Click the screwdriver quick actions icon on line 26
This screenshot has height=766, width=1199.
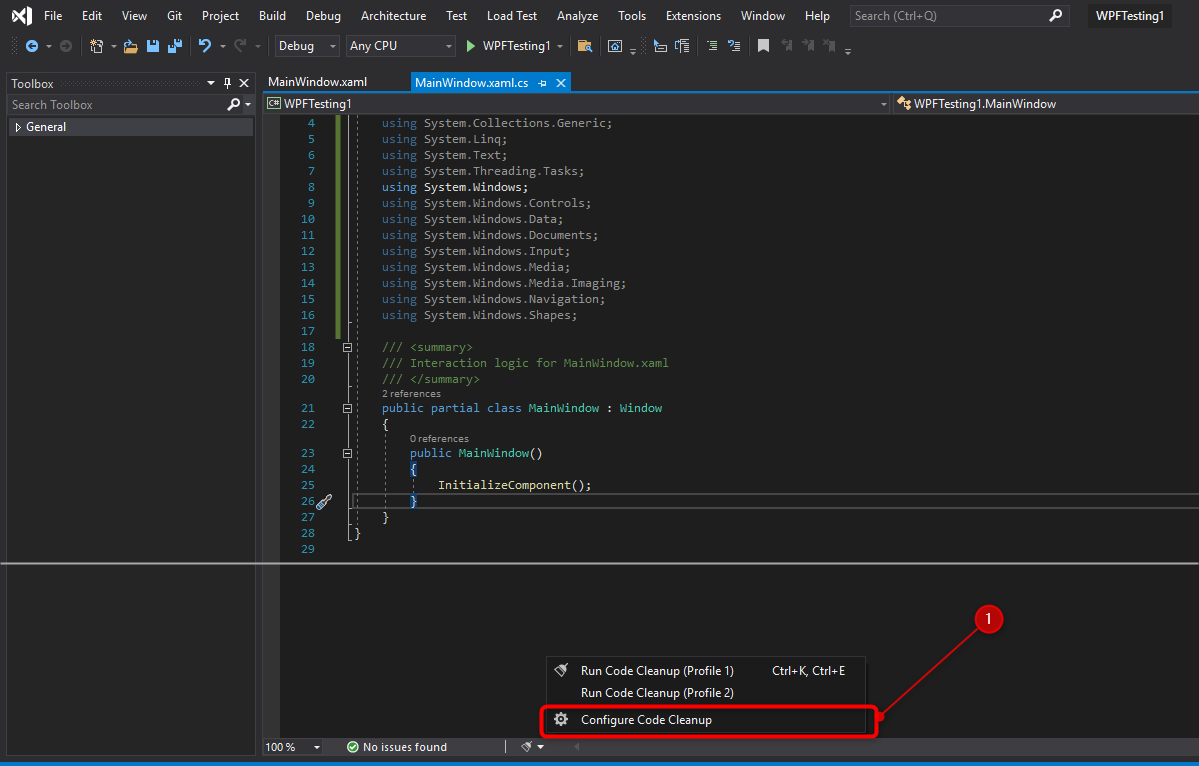pyautogui.click(x=323, y=502)
